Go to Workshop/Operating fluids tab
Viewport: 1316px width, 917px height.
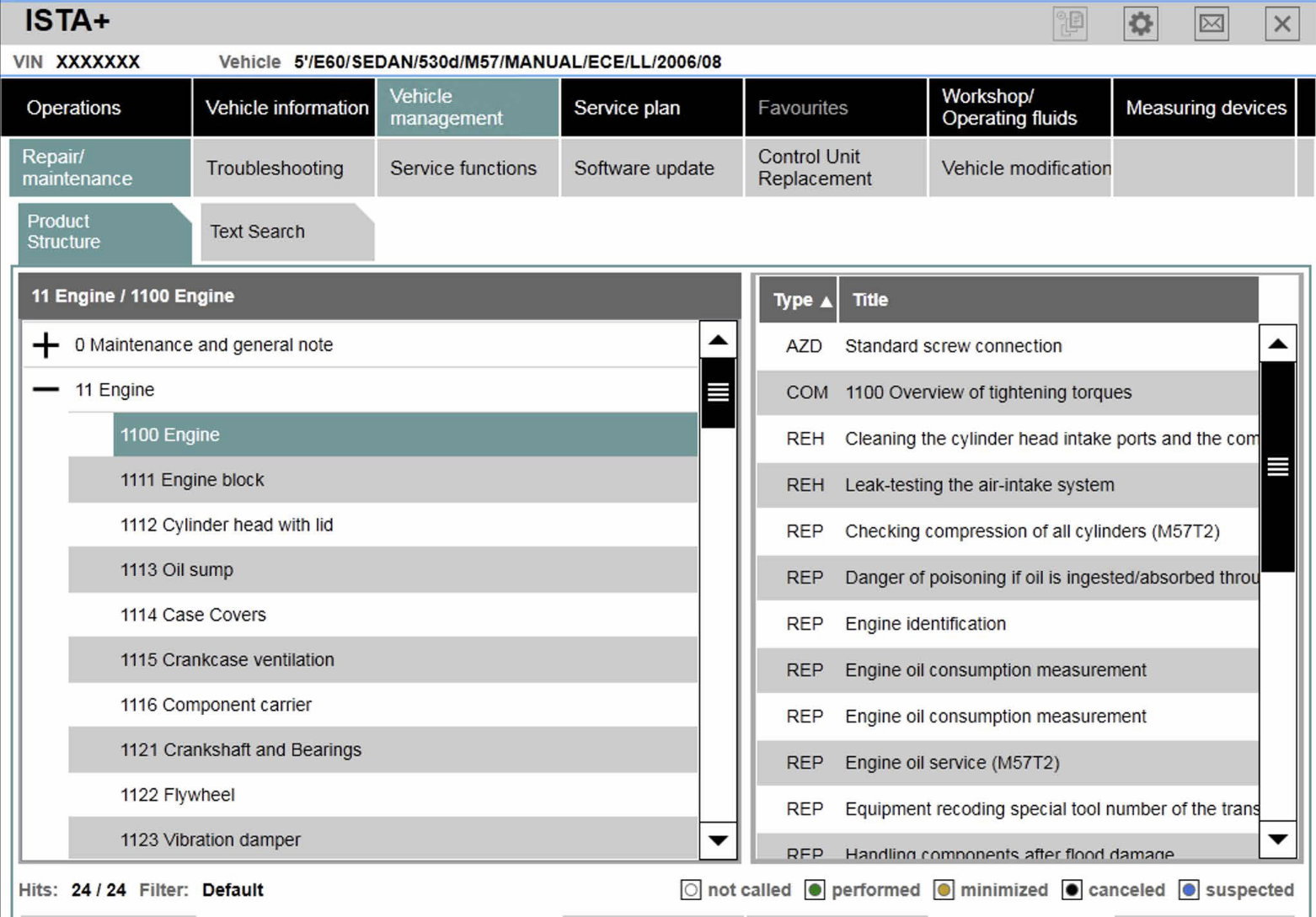[1020, 108]
